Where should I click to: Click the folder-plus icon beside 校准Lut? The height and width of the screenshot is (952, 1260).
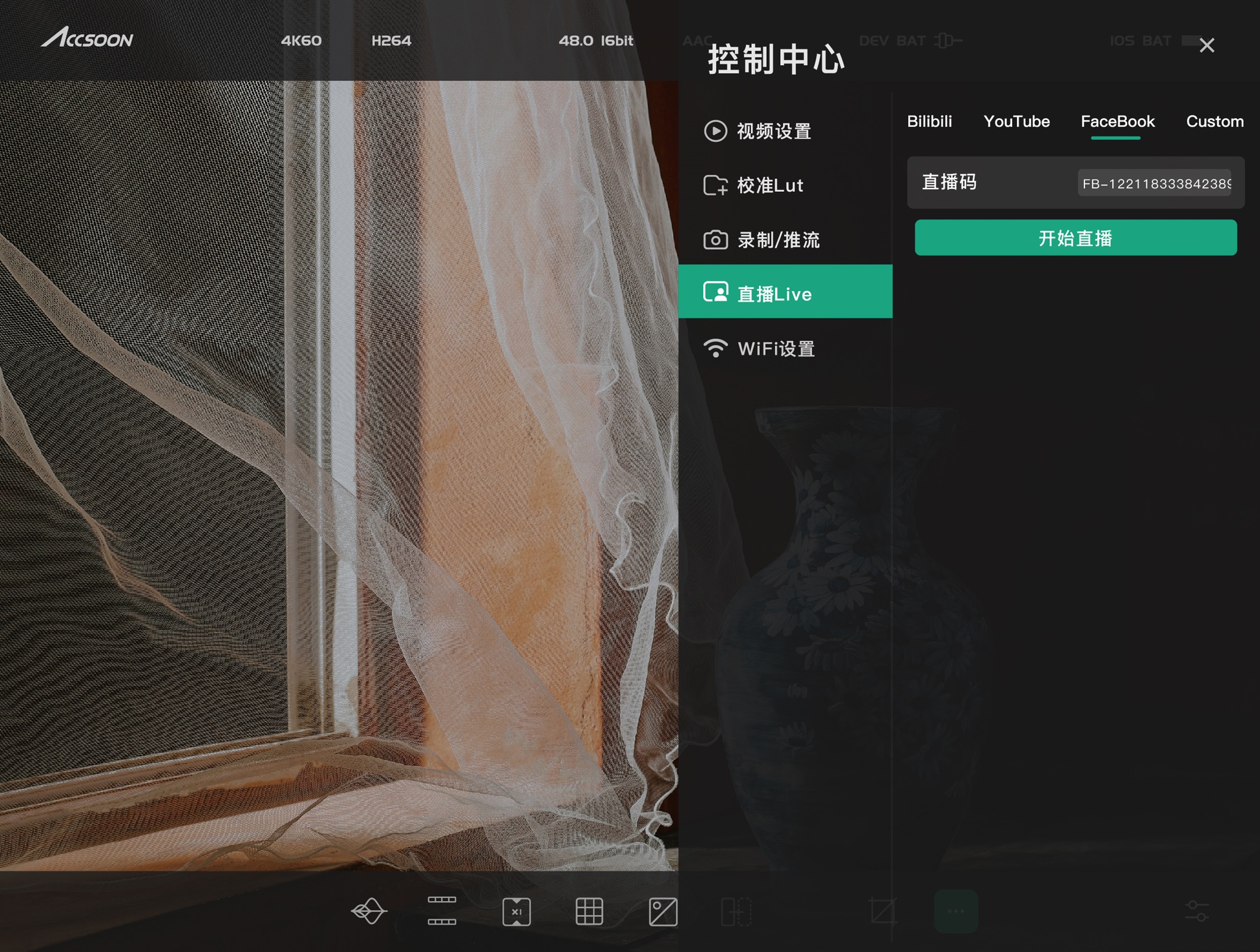pos(715,185)
